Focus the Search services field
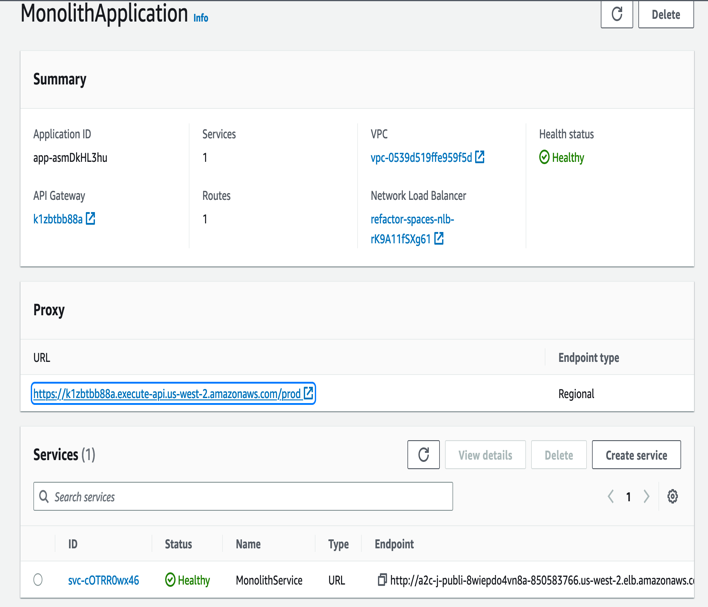 [x=243, y=496]
